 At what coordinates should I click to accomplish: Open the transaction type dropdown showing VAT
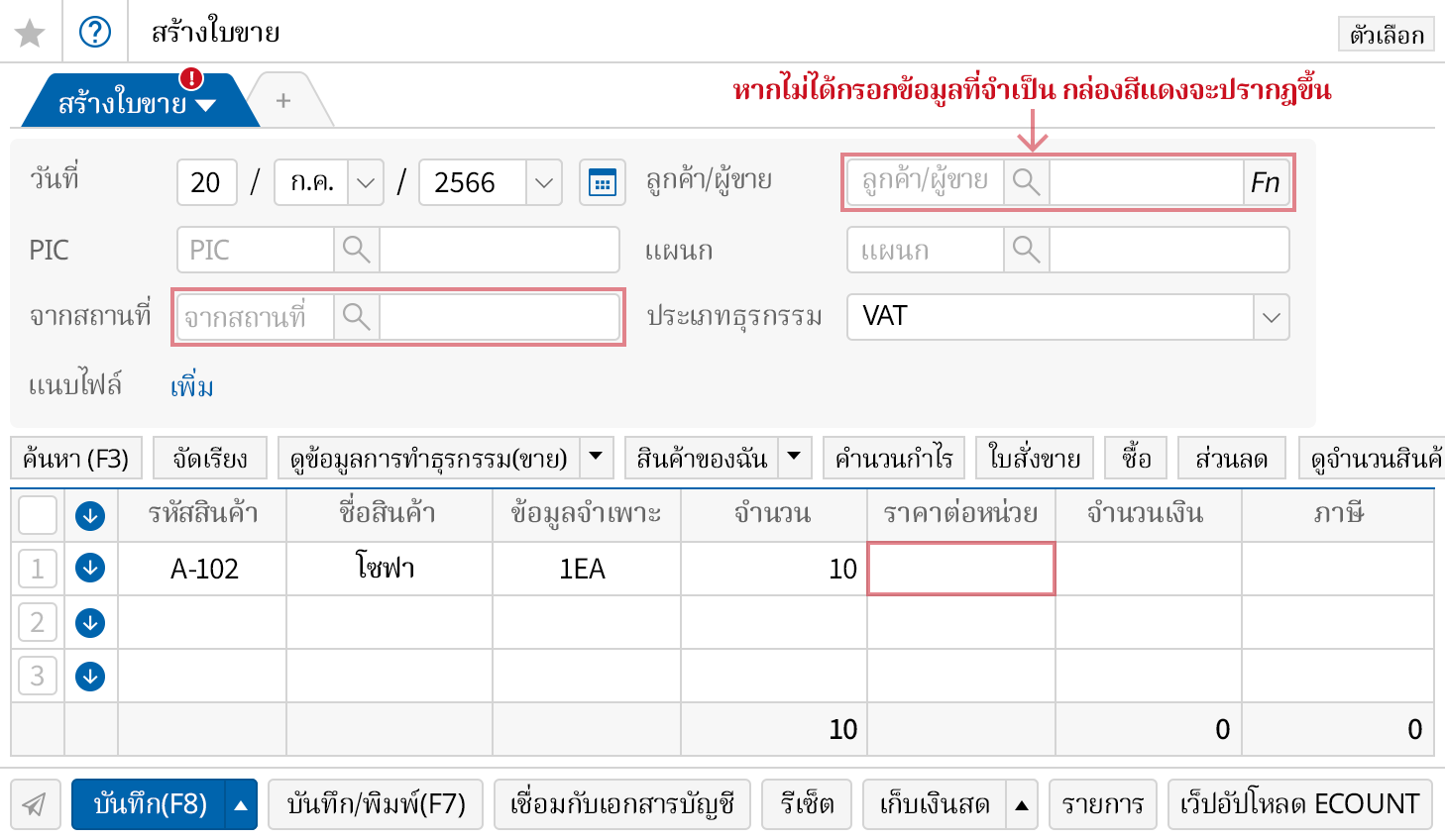click(x=1271, y=317)
